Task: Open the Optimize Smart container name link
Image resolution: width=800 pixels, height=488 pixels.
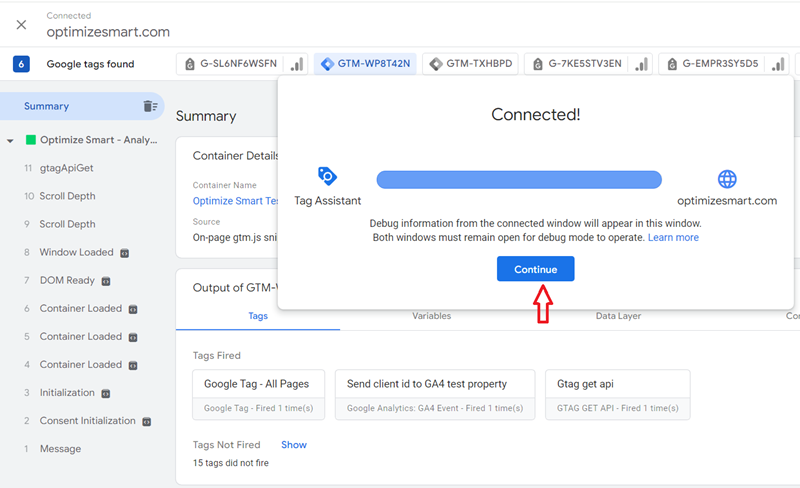Action: 235,201
